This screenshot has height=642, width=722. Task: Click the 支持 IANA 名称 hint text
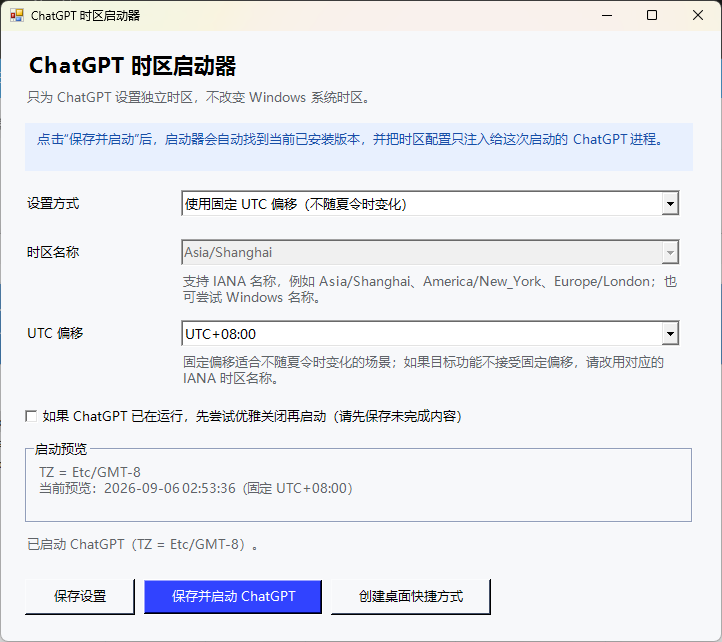[430, 289]
